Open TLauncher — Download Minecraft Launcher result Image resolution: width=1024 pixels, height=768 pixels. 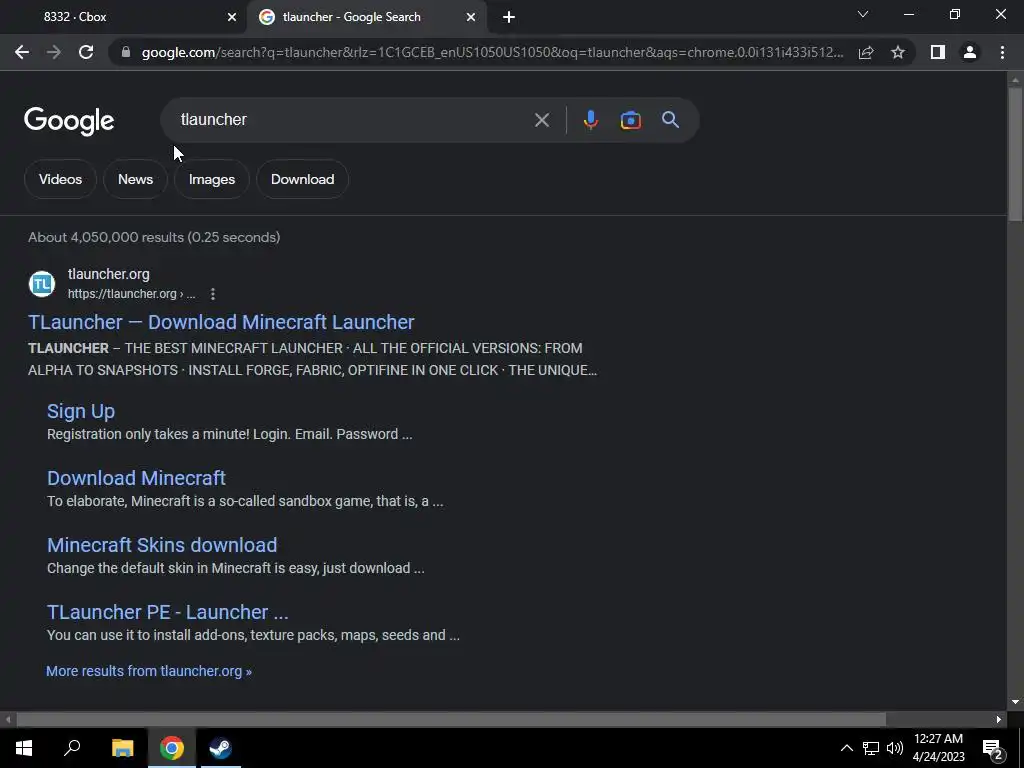(x=221, y=322)
